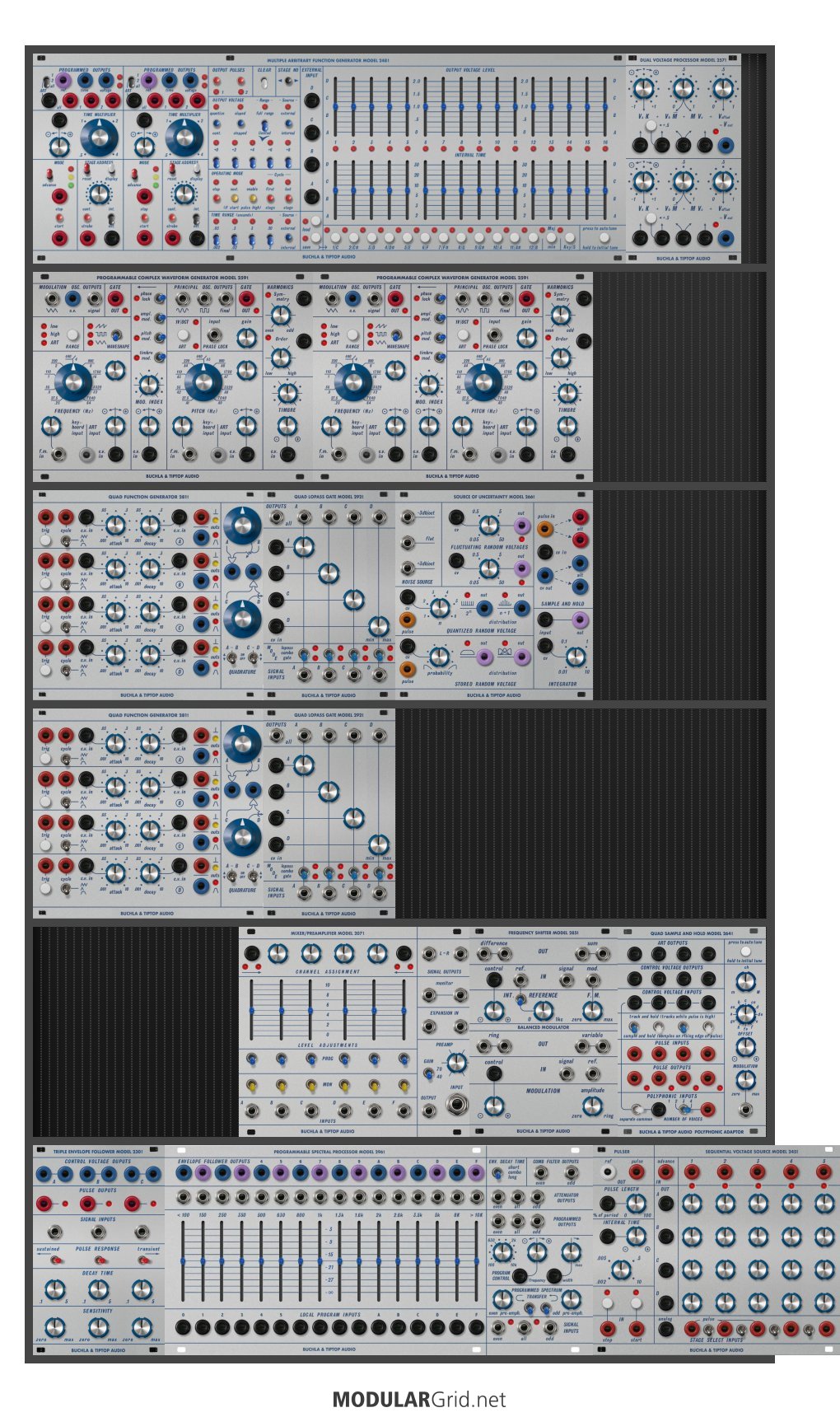Click the first Decay Time knob on 230t
The height and width of the screenshot is (1417, 840).
click(x=54, y=1289)
